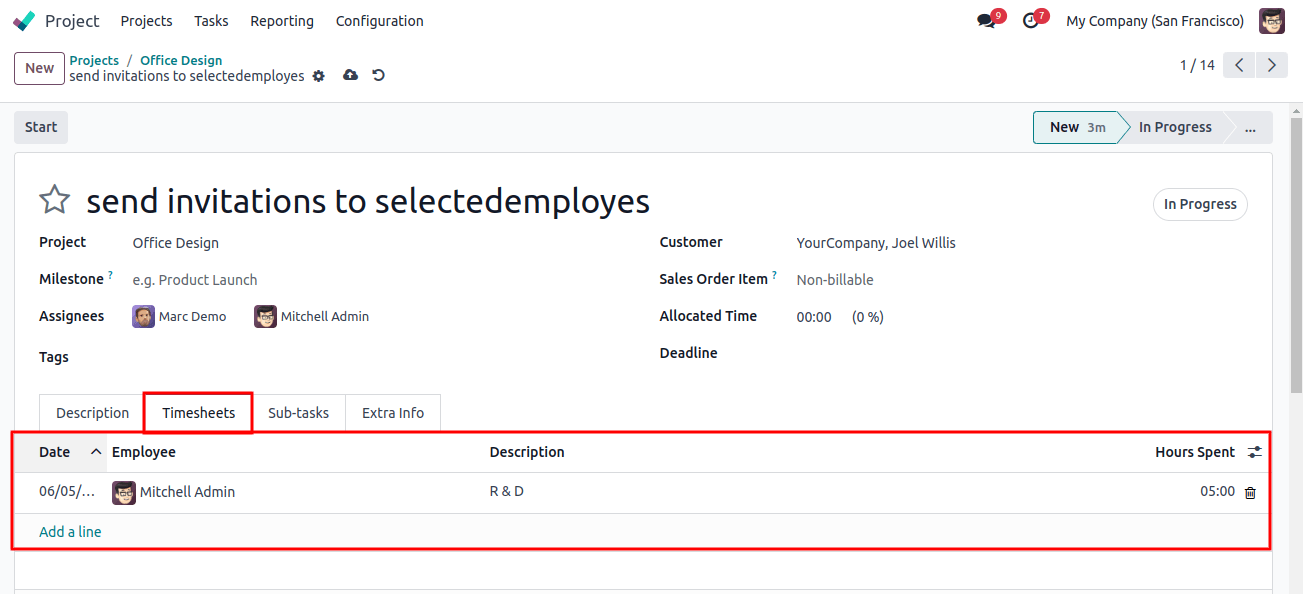Delete the R & D timesheet line
The height and width of the screenshot is (594, 1303).
click(1250, 493)
